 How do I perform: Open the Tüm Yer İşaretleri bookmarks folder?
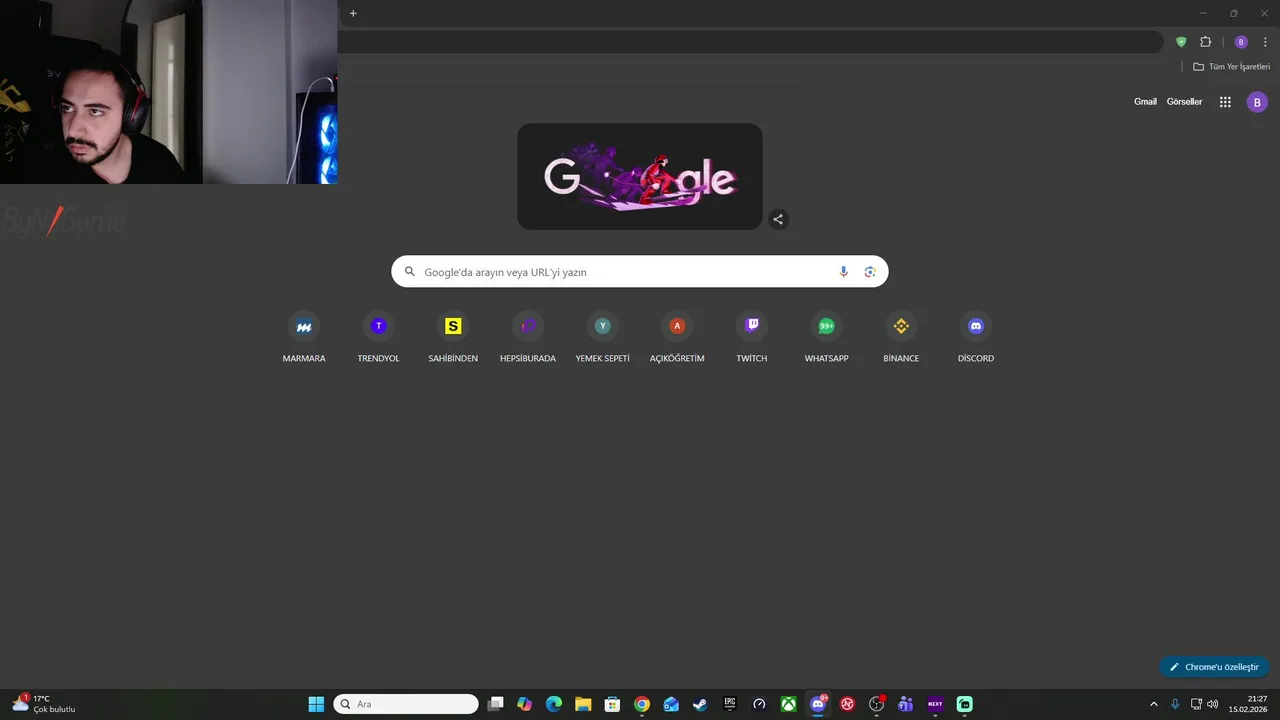click(x=1231, y=67)
